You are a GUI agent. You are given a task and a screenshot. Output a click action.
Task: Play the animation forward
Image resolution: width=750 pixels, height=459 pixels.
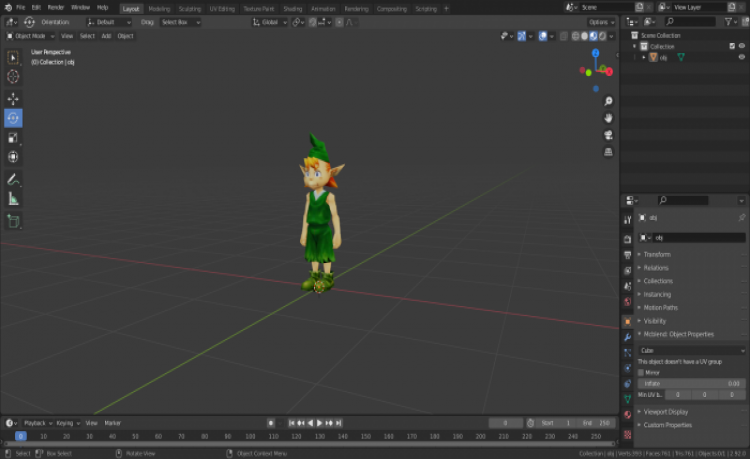pyautogui.click(x=320, y=423)
